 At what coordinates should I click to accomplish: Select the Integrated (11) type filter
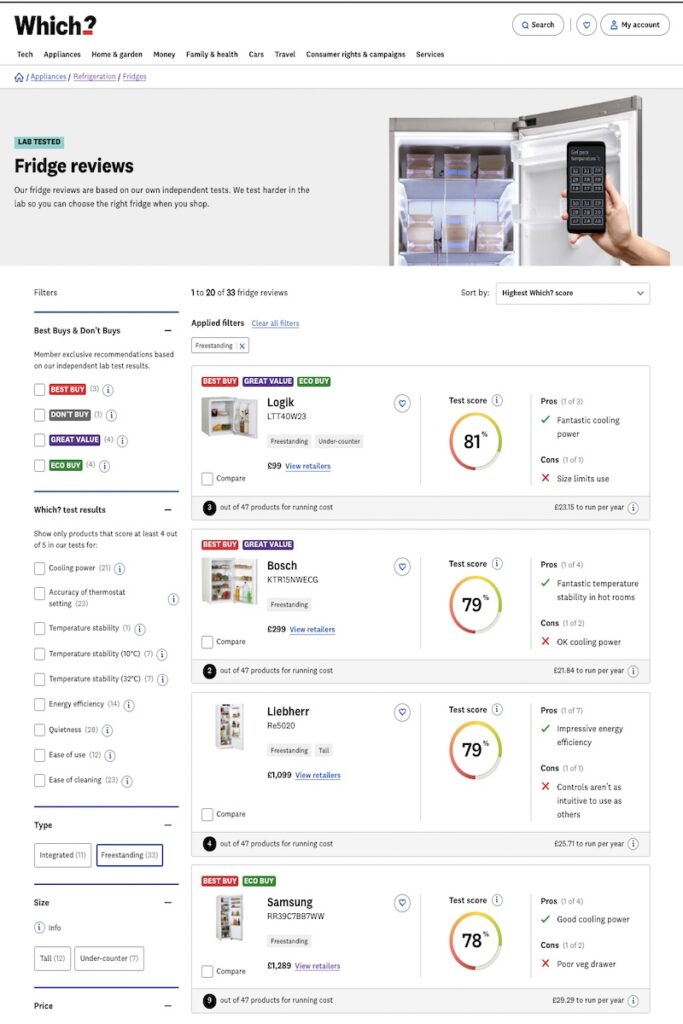(63, 856)
